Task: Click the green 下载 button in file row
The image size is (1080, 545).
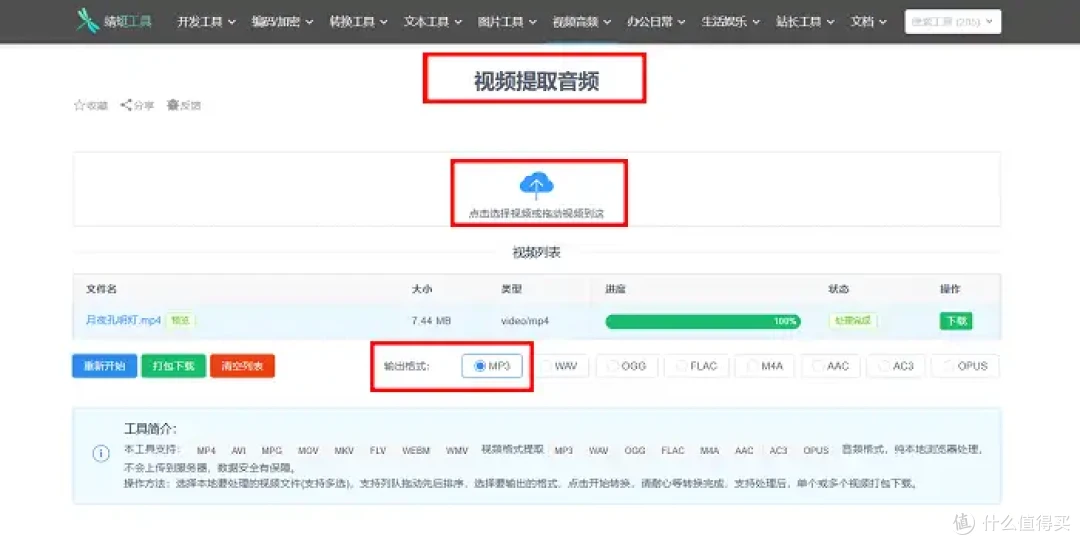Action: (x=956, y=320)
